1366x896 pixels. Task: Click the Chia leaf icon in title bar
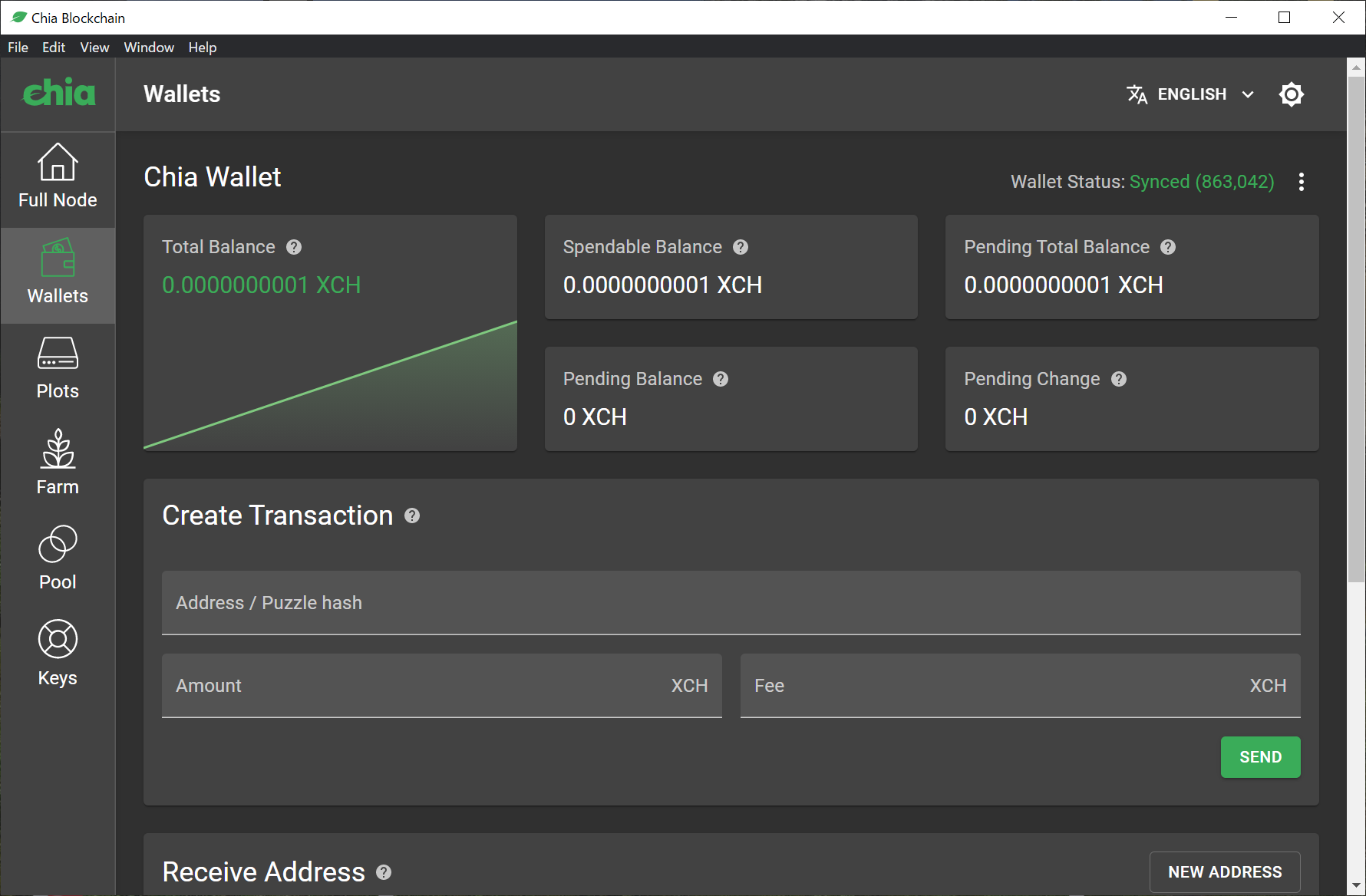coord(19,17)
